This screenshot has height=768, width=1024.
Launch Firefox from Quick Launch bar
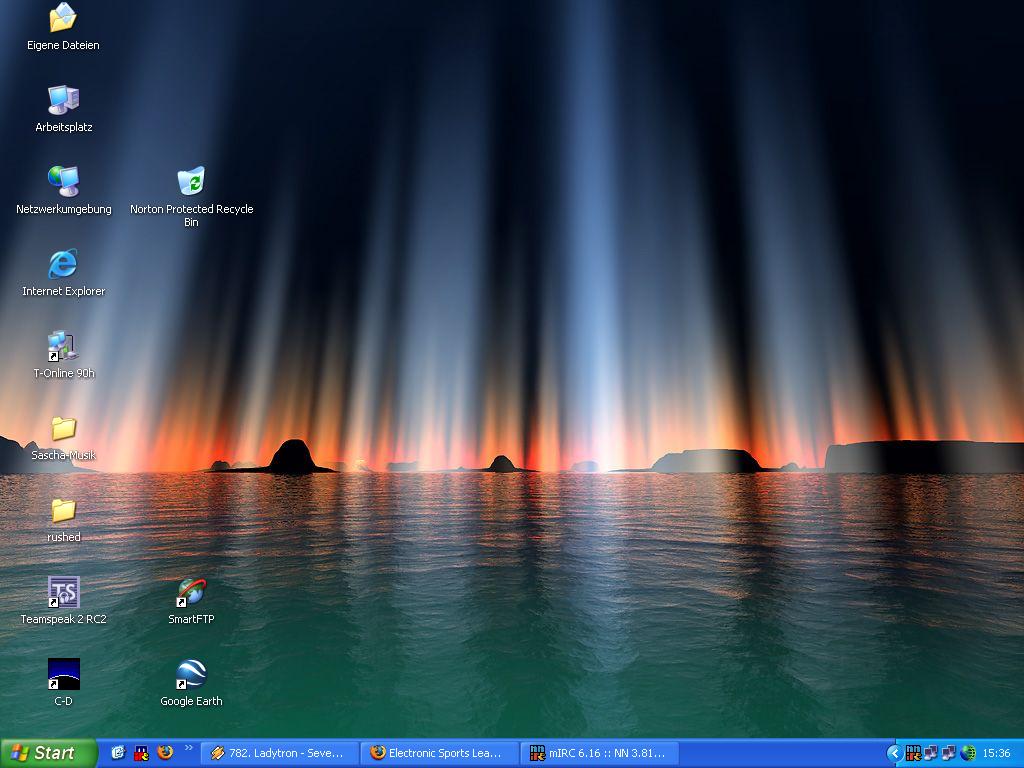click(165, 753)
